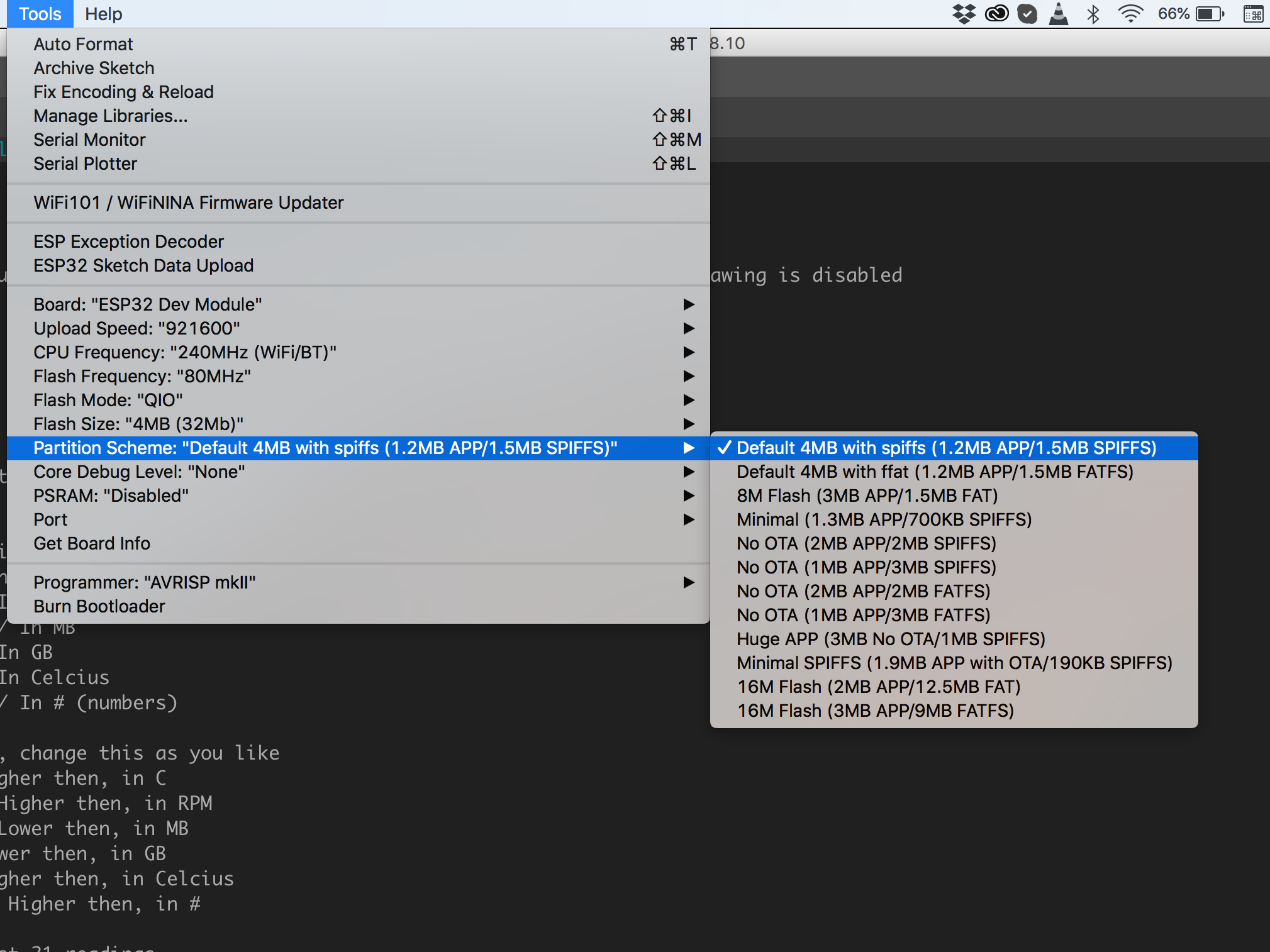Open the keyboard input source icon
The width and height of the screenshot is (1270, 952).
[x=1254, y=13]
